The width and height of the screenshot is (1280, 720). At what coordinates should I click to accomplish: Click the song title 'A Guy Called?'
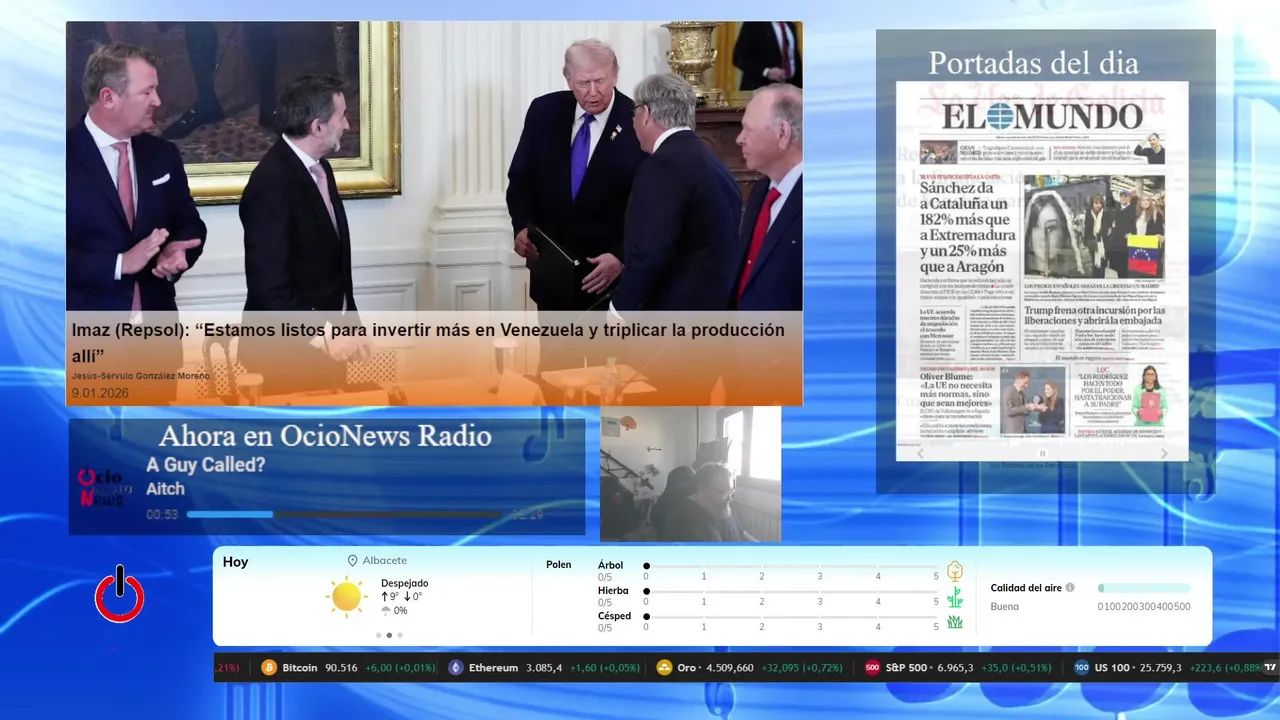click(207, 465)
